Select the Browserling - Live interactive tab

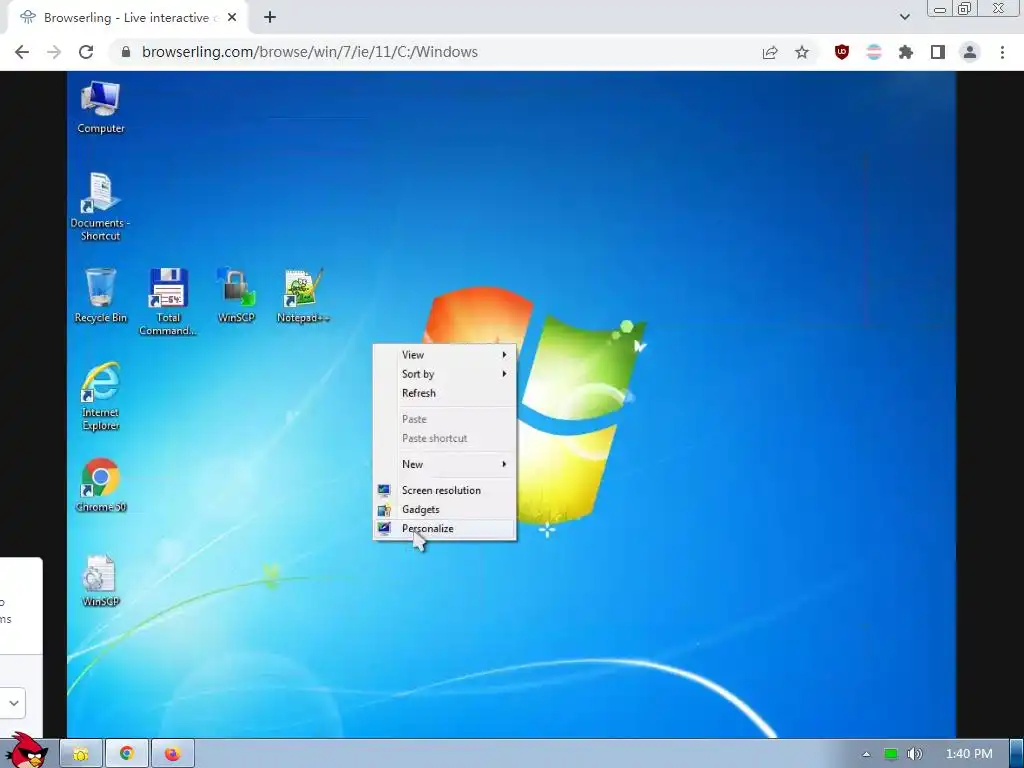click(127, 18)
